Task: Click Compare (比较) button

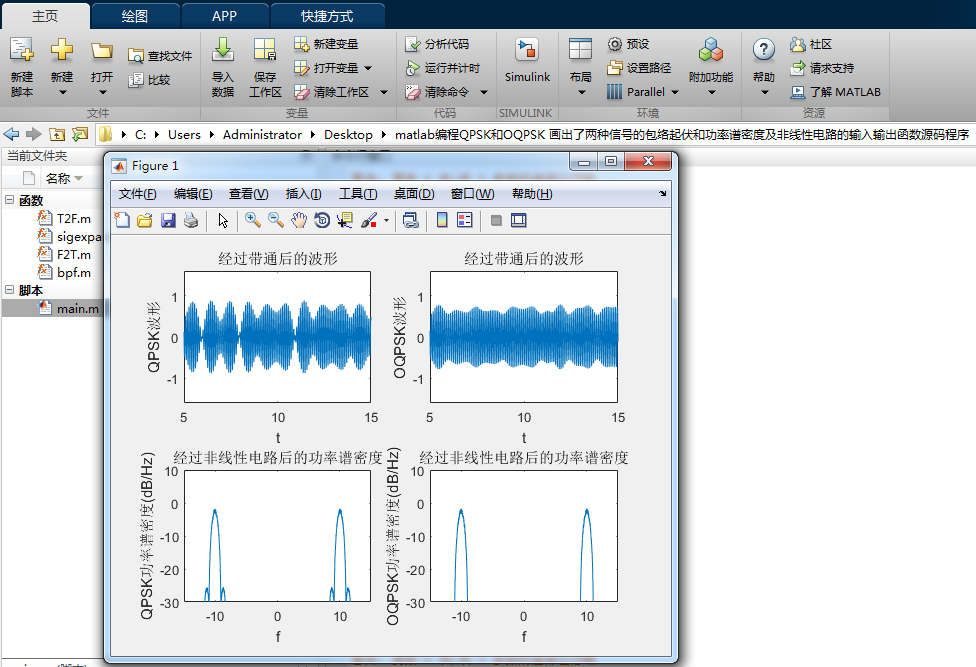Action: coord(149,80)
